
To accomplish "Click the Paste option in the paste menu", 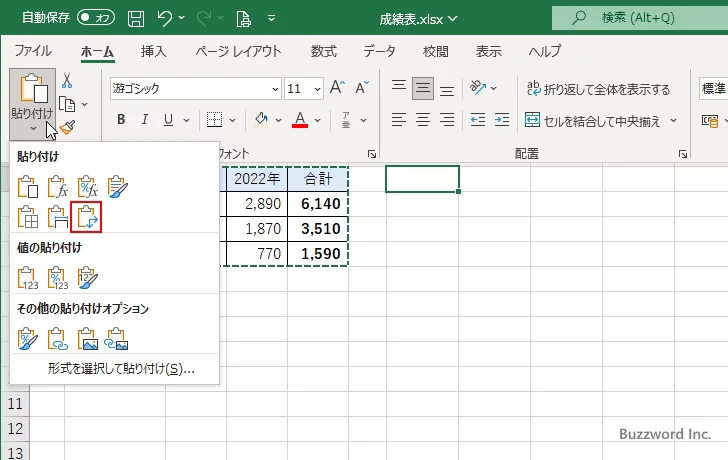I will coord(28,187).
